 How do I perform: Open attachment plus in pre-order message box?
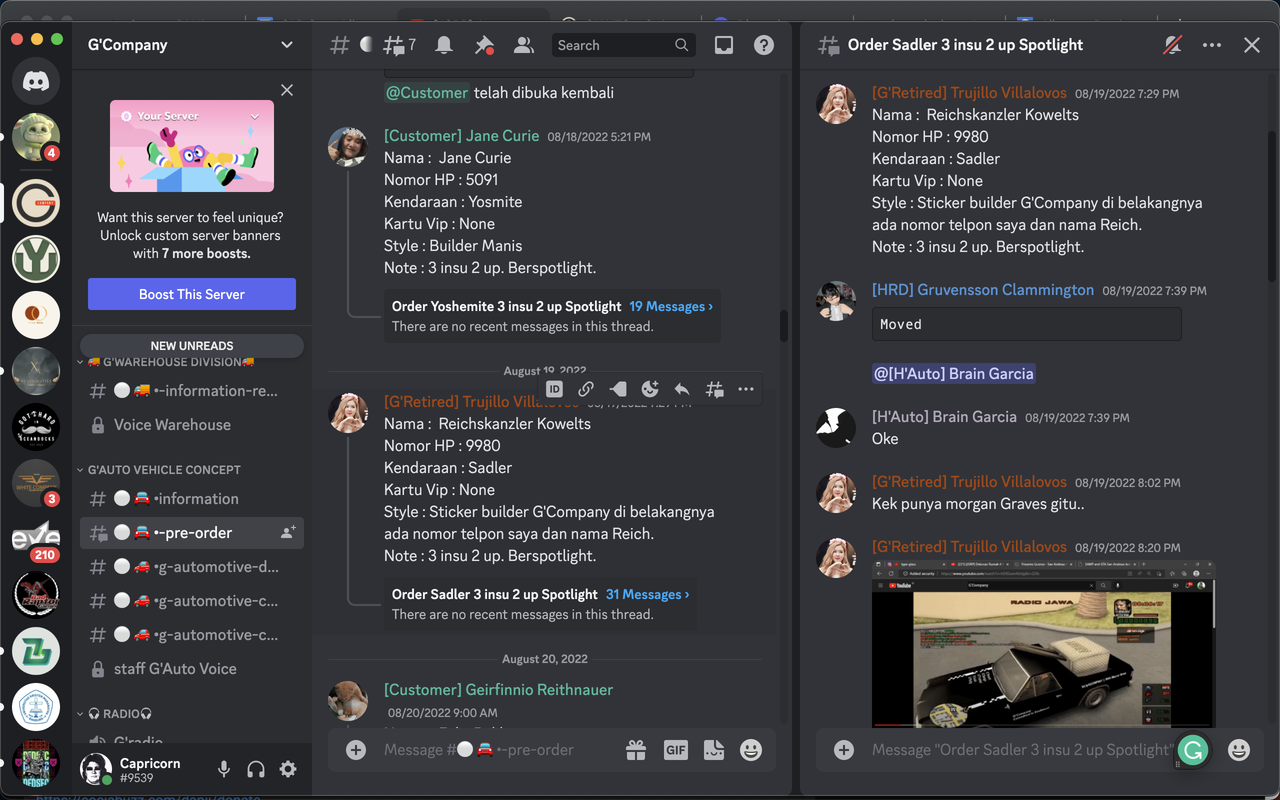click(356, 749)
